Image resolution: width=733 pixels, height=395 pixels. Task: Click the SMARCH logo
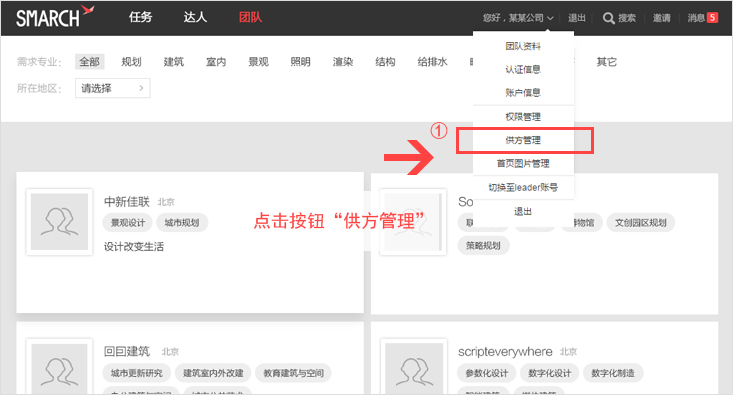(x=55, y=16)
